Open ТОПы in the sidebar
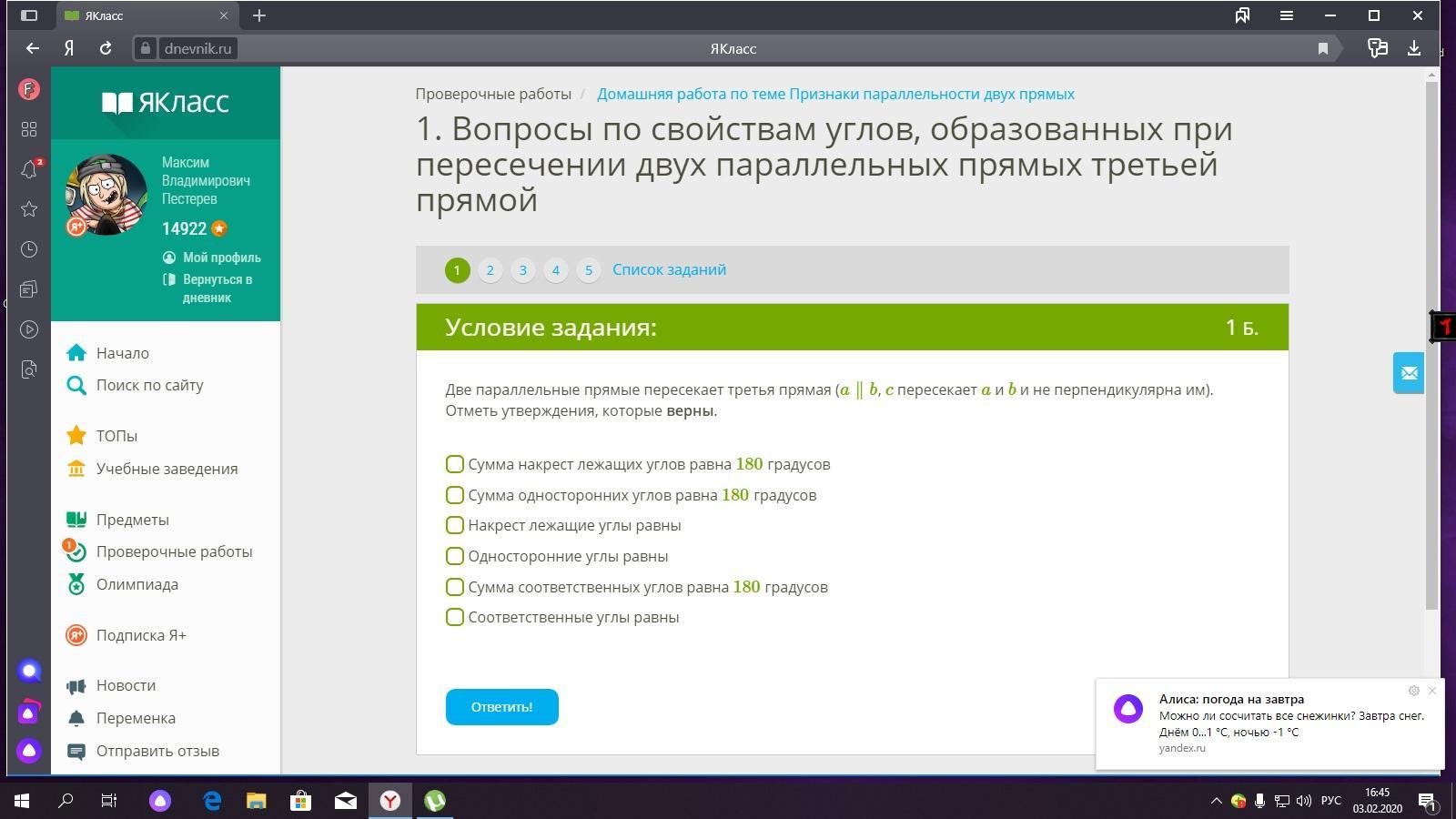1456x819 pixels. [x=116, y=436]
